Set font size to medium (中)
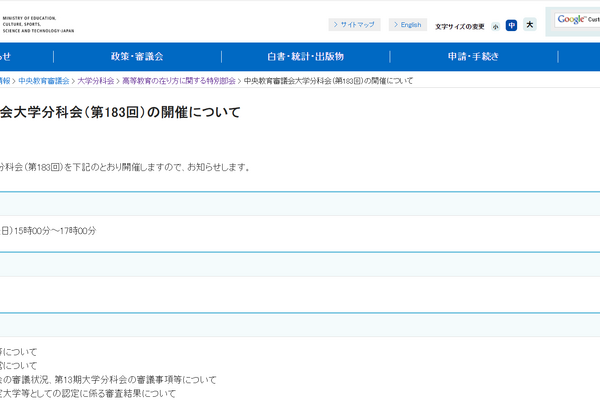The height and width of the screenshot is (400, 600). 511,25
